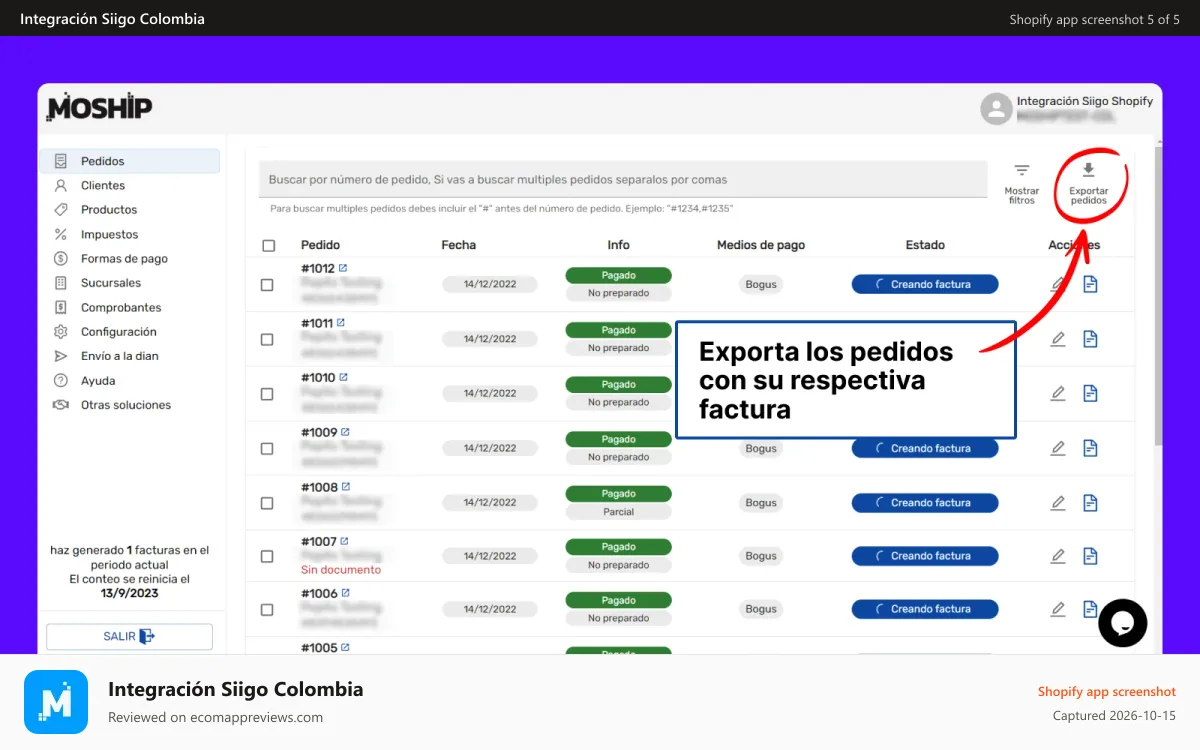1200x750 pixels.
Task: Open the chat support bubble
Action: (1122, 623)
